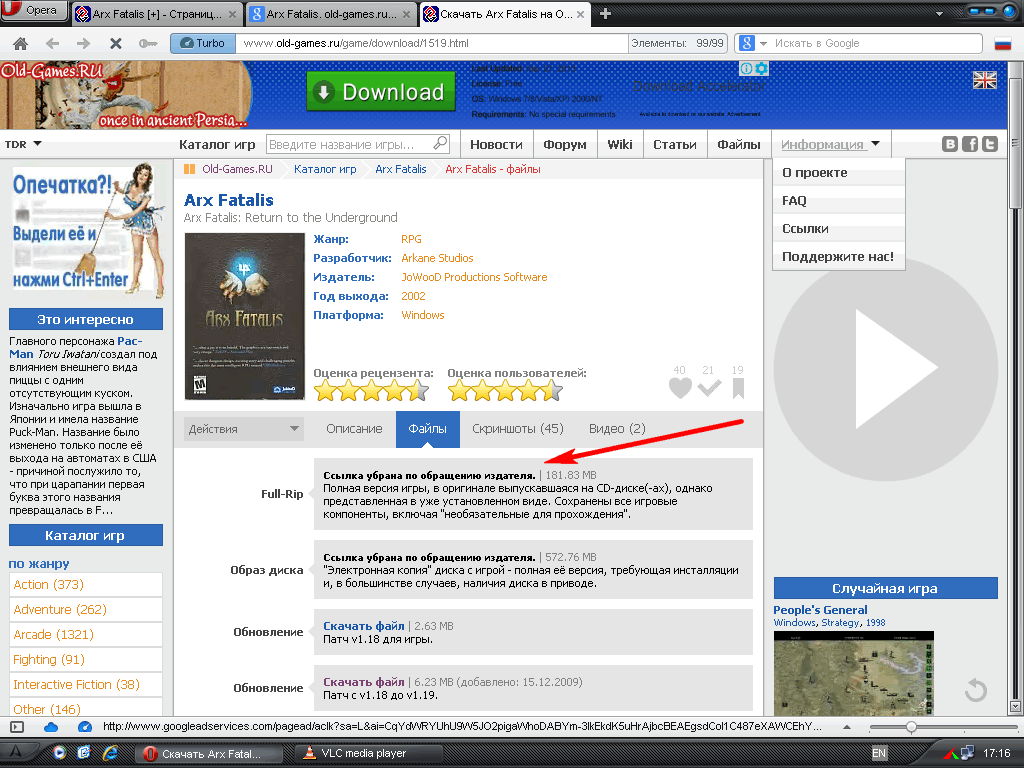Click the green Download ad button

click(381, 91)
